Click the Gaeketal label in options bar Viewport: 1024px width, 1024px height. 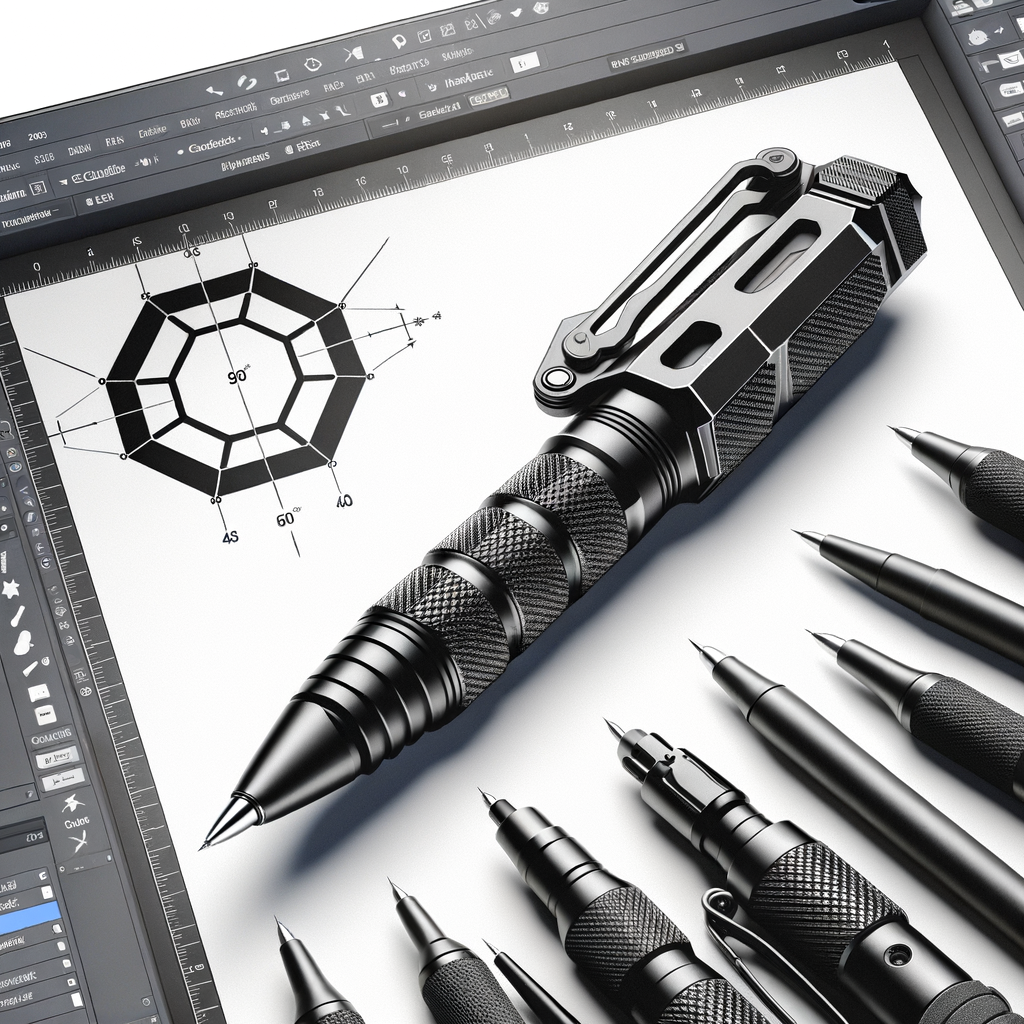click(x=440, y=112)
